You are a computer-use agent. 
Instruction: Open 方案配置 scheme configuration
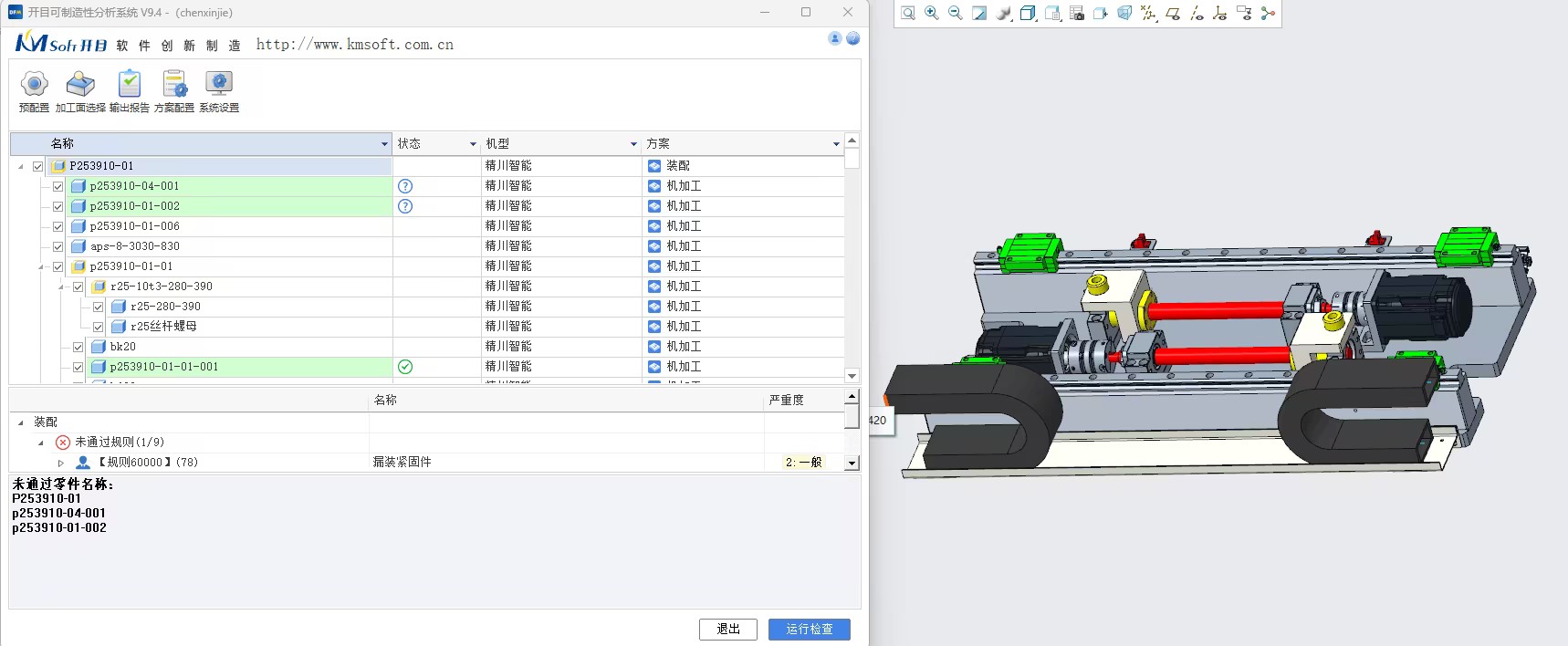tap(173, 91)
